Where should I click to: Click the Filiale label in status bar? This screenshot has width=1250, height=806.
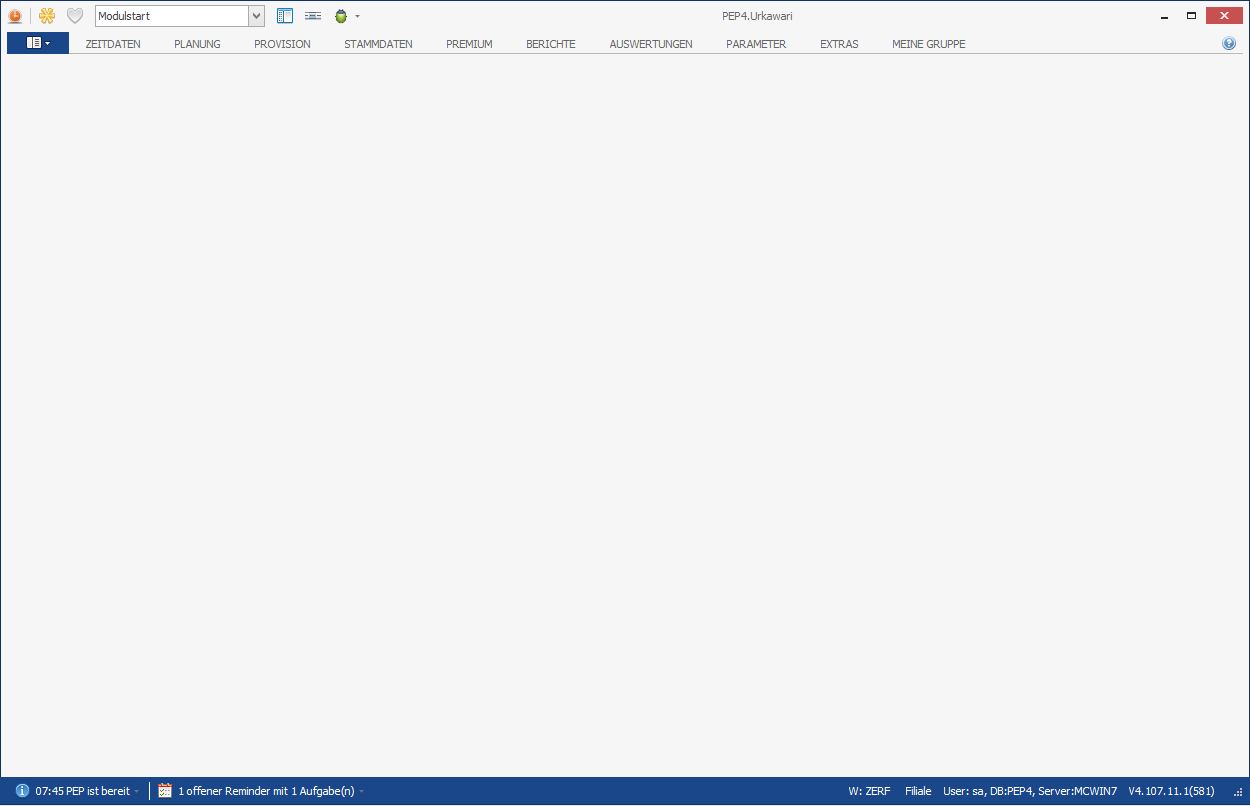[x=917, y=791]
